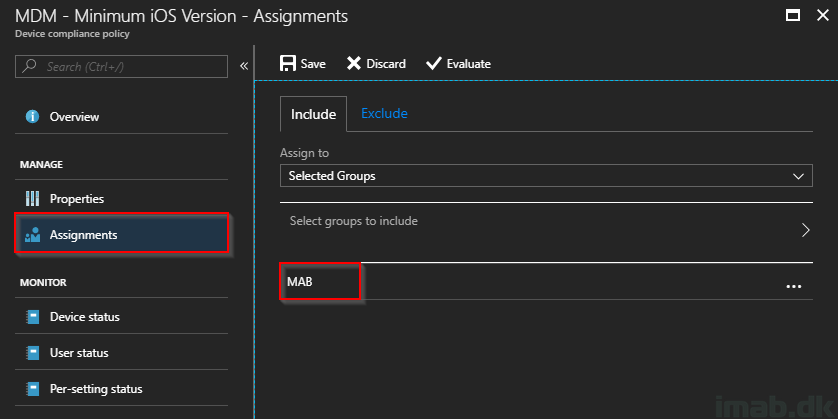
Task: Click the Per-setting status notebook icon
Action: point(33,389)
